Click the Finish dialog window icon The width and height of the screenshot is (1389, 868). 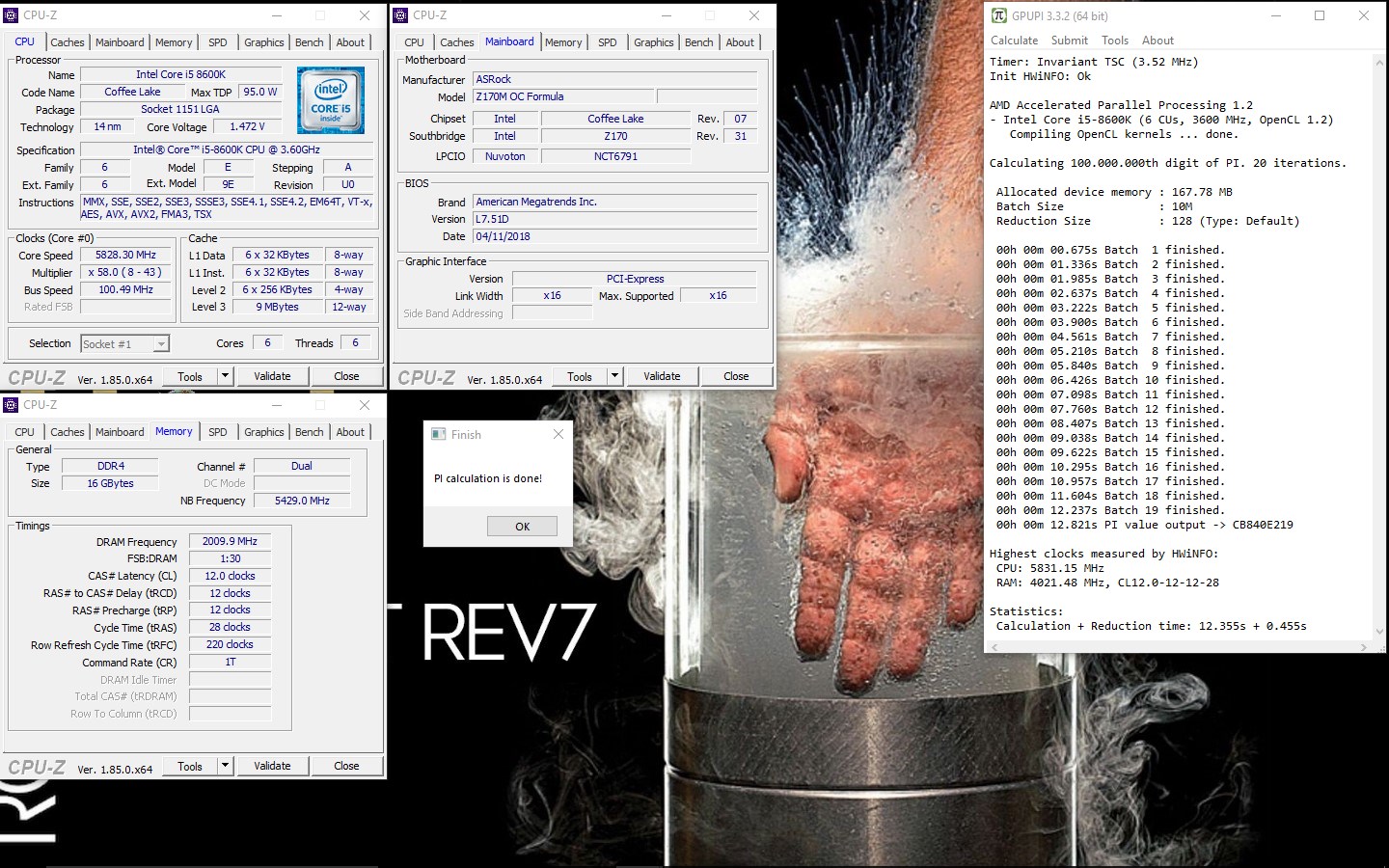438,434
